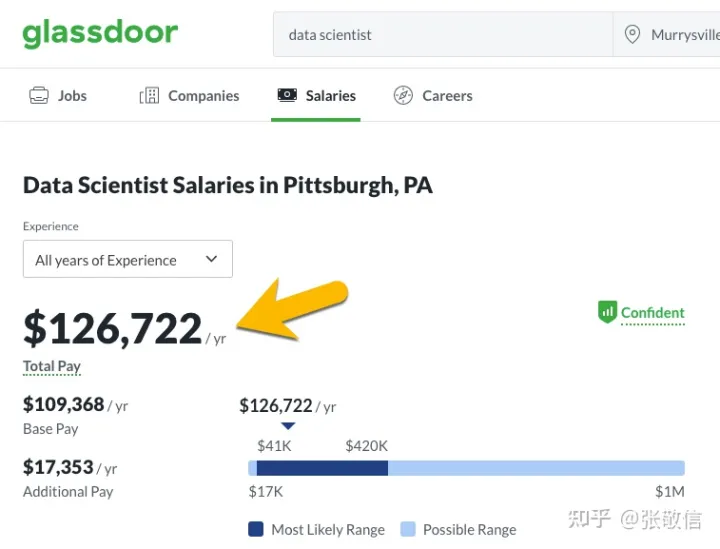
Task: Click the blue triangle salary marker
Action: pos(288,426)
